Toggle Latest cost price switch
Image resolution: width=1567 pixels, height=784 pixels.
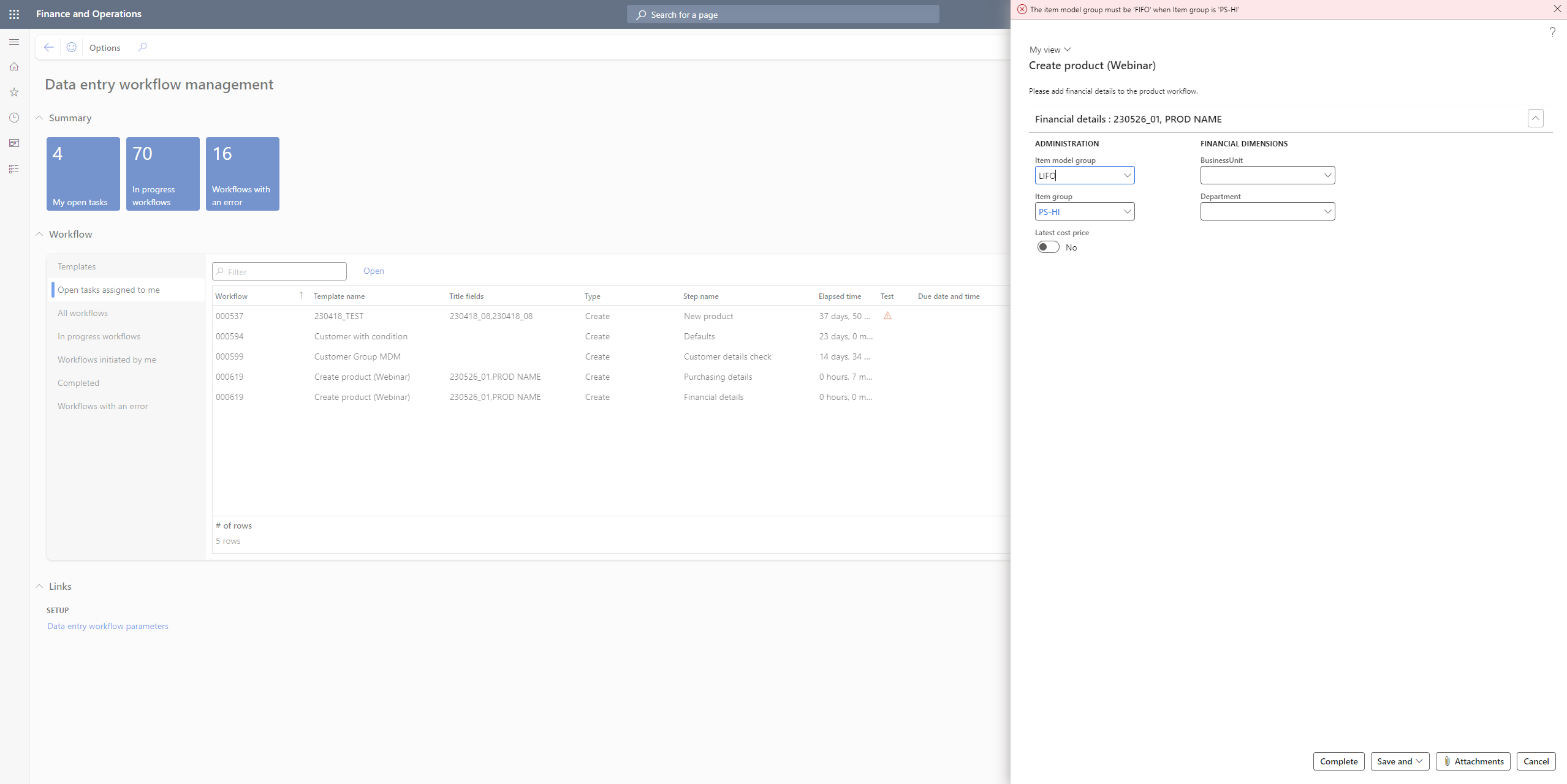click(1048, 247)
